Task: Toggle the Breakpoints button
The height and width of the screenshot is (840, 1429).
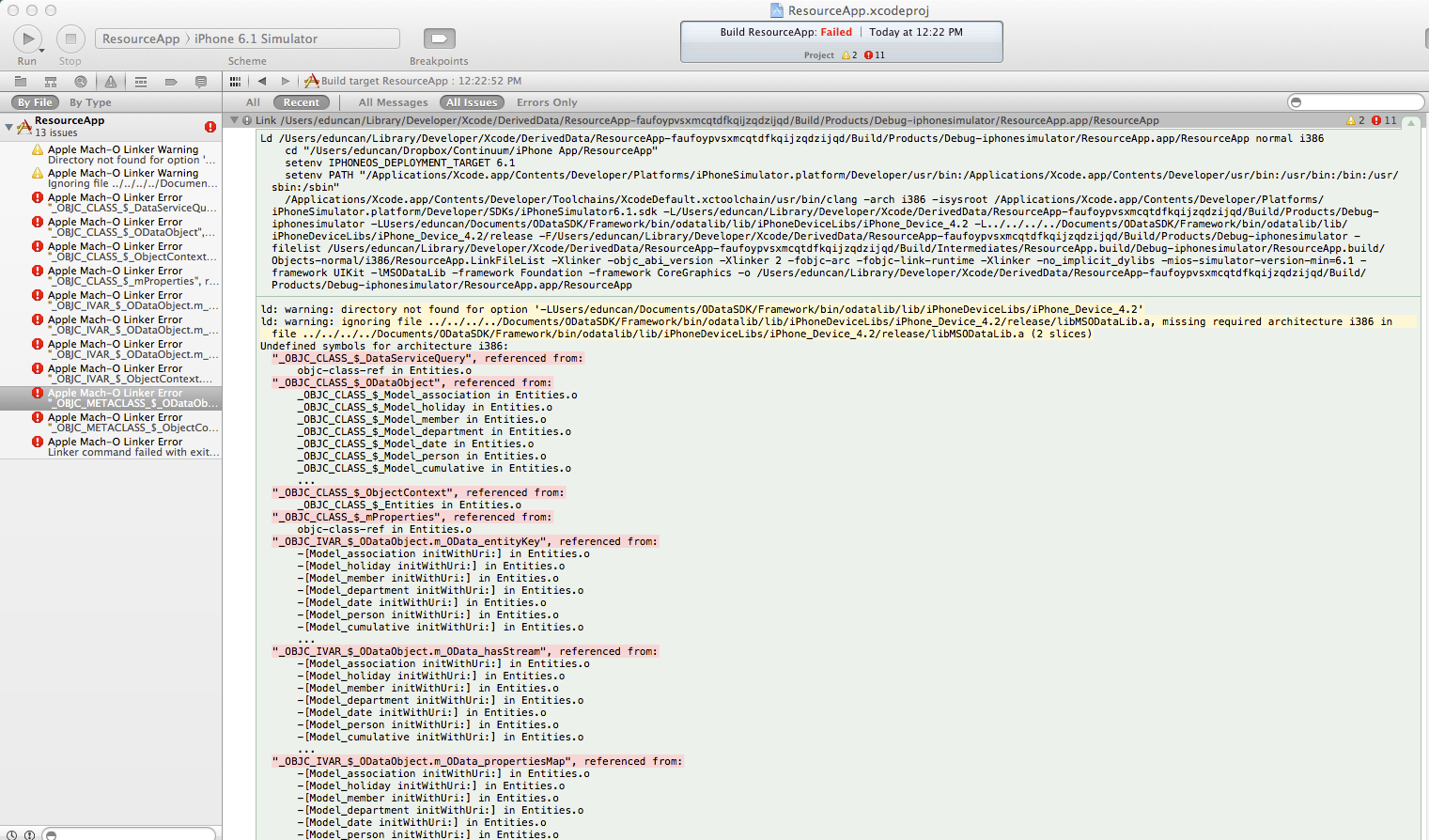Action: (439, 39)
